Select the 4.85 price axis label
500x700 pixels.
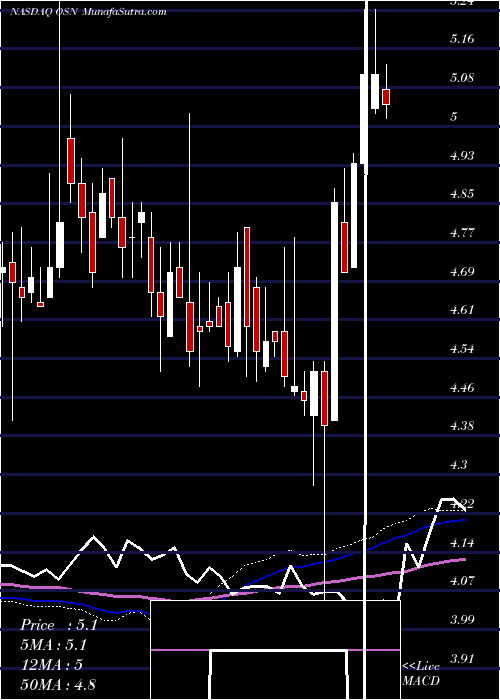pos(462,194)
